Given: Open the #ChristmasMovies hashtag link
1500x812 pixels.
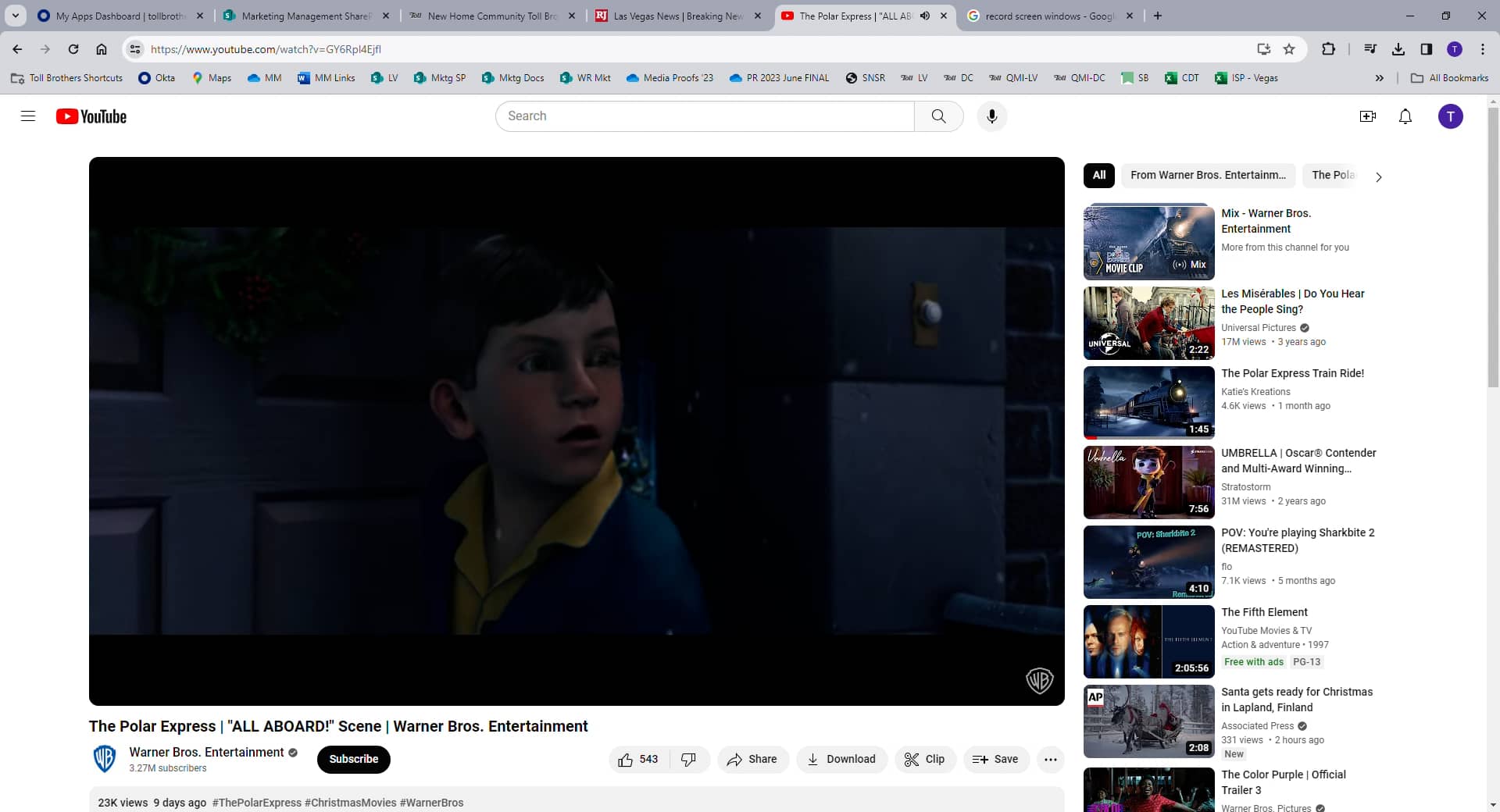Looking at the screenshot, I should 350,803.
